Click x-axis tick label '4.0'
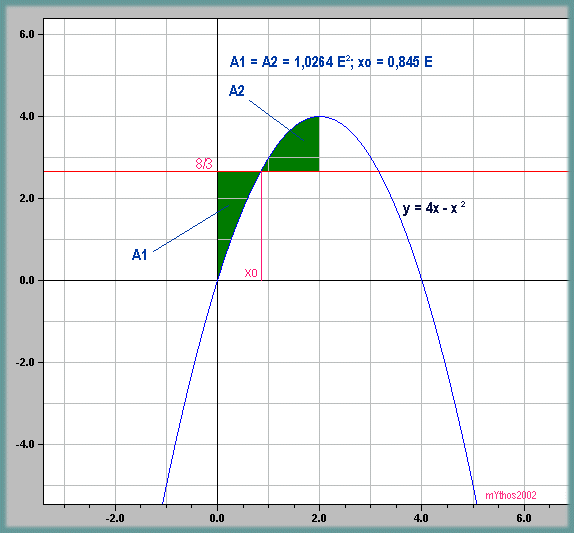This screenshot has width=574, height=533. tap(421, 518)
